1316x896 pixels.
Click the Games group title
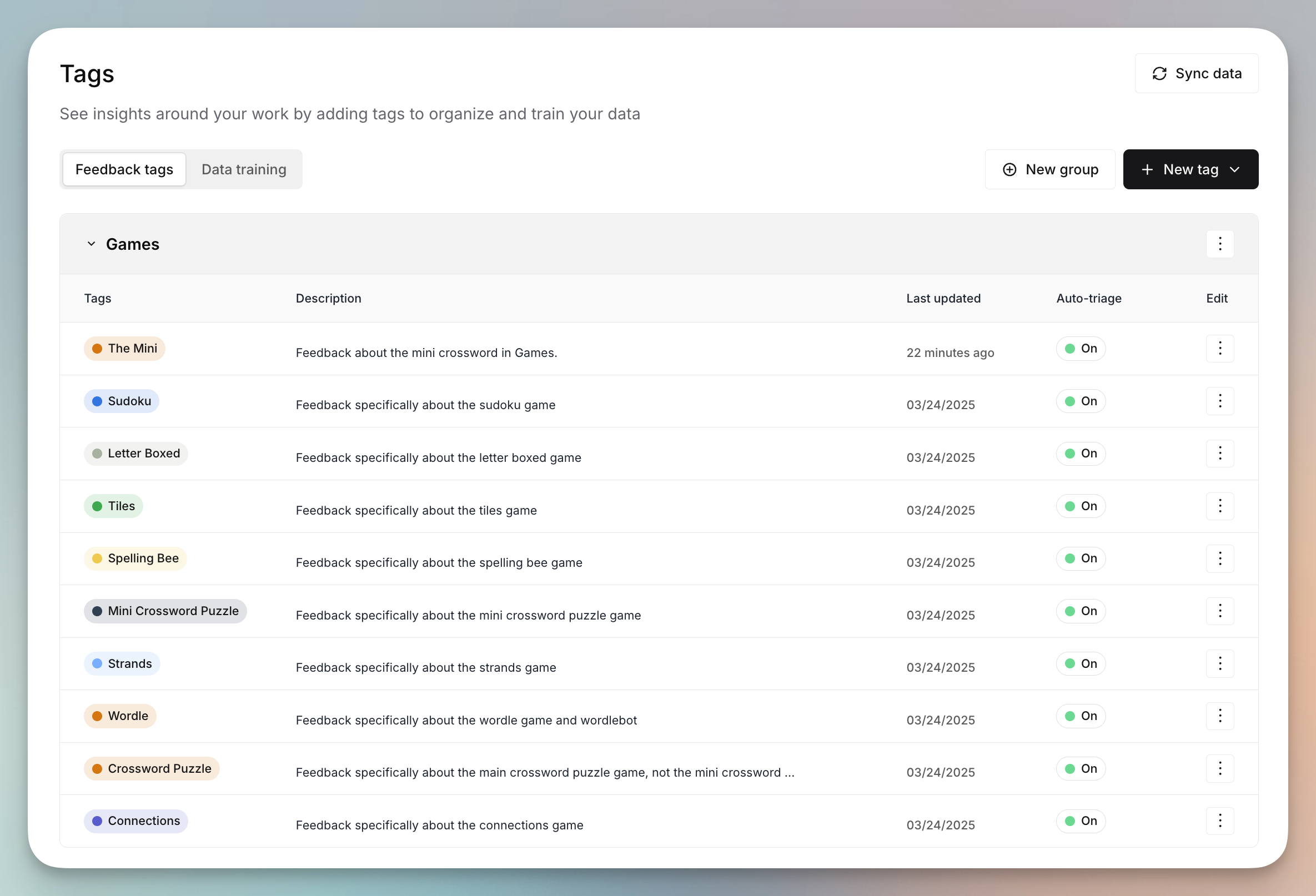[133, 244]
